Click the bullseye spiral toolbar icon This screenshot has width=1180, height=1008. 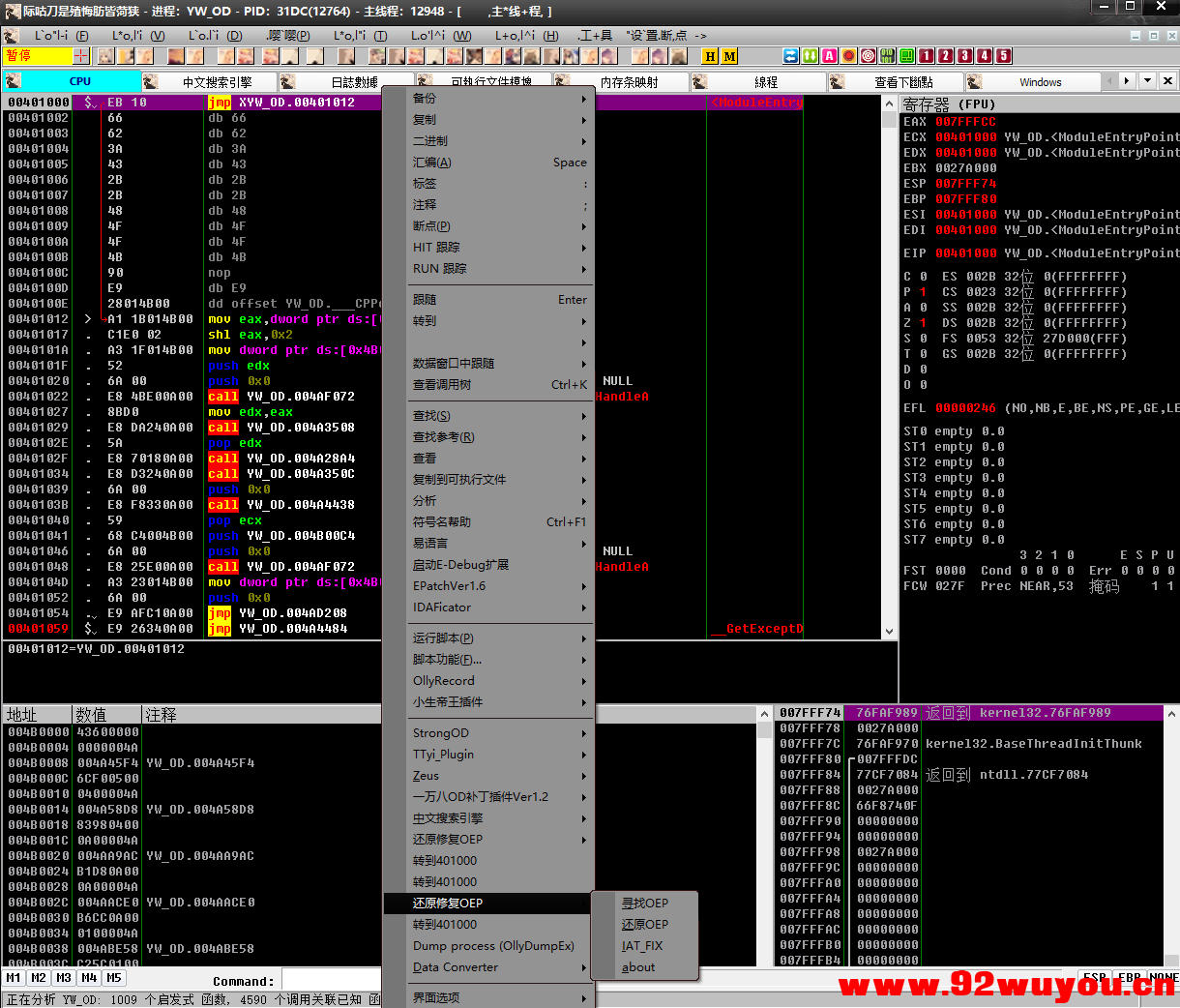point(867,55)
